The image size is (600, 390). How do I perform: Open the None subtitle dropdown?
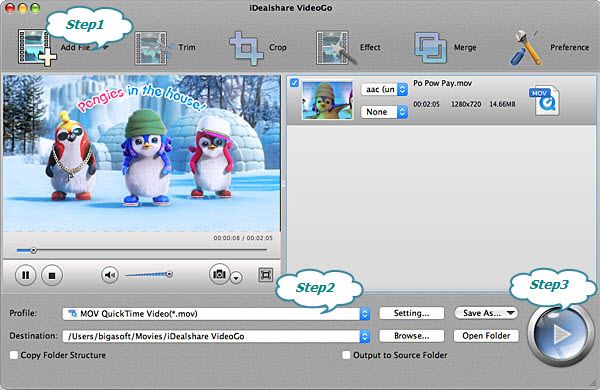(384, 112)
